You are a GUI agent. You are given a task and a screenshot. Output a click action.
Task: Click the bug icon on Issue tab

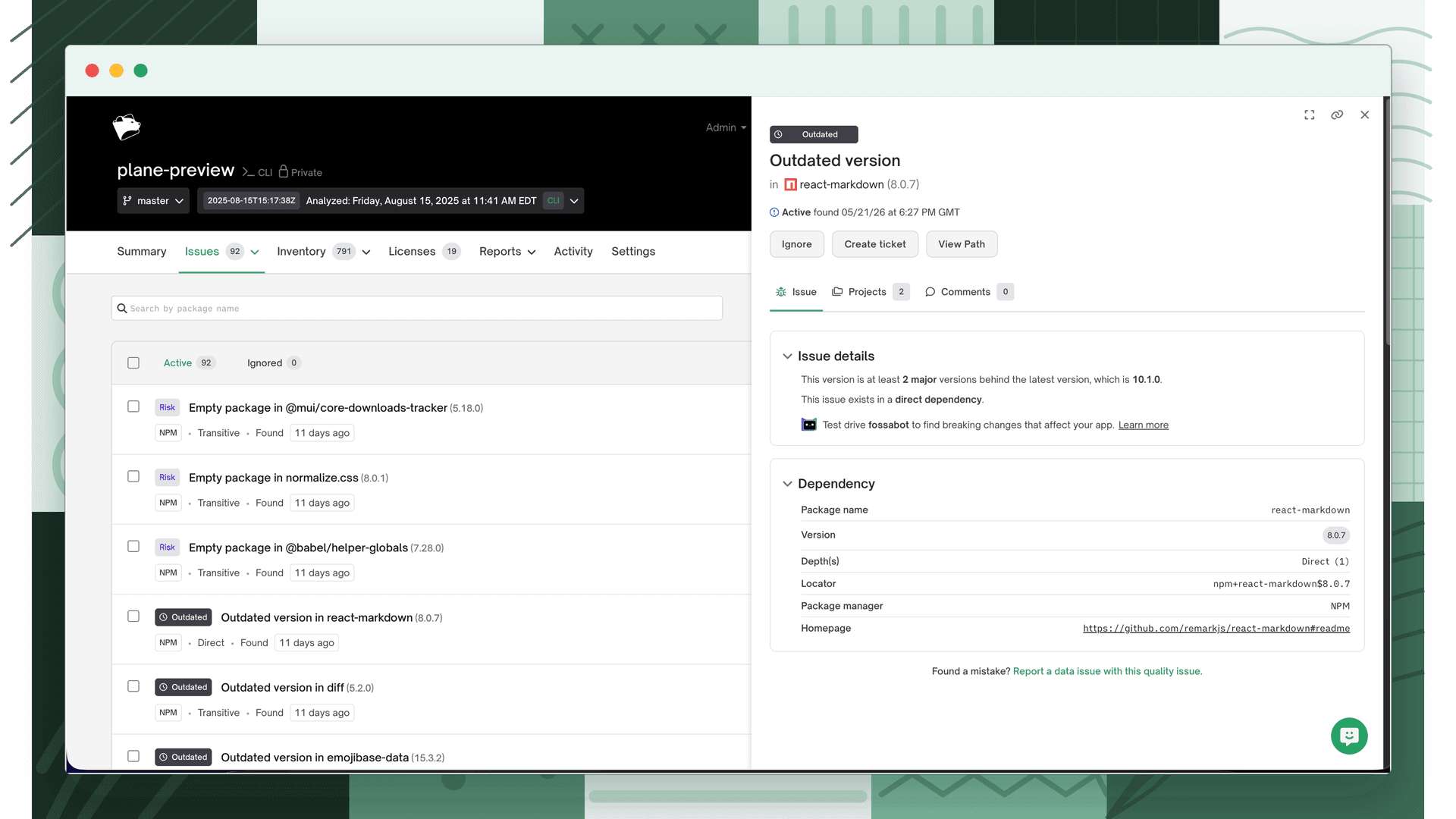coord(781,292)
